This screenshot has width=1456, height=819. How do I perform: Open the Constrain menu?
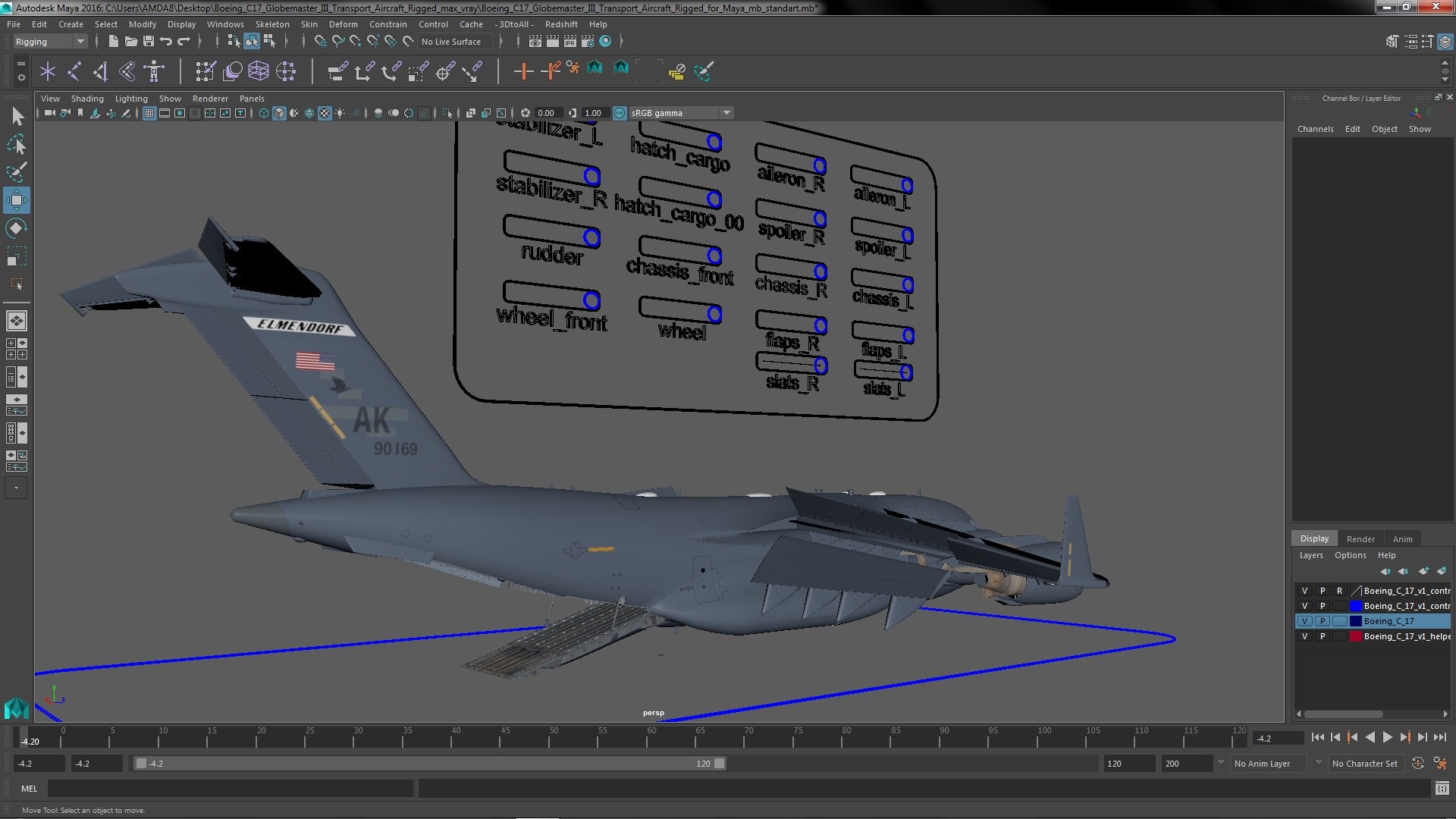point(388,24)
